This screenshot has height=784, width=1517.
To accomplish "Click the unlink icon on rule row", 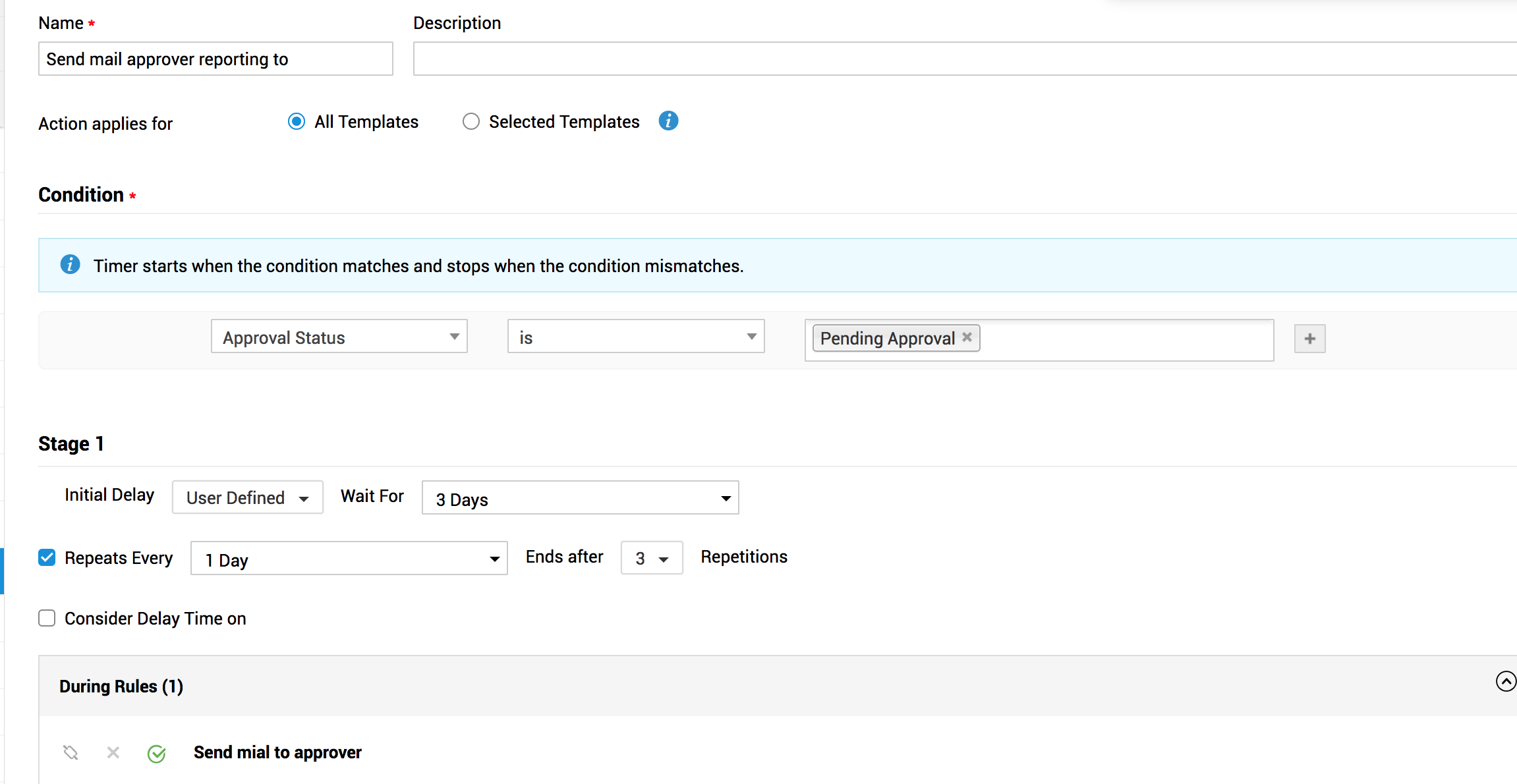I will pos(71,752).
